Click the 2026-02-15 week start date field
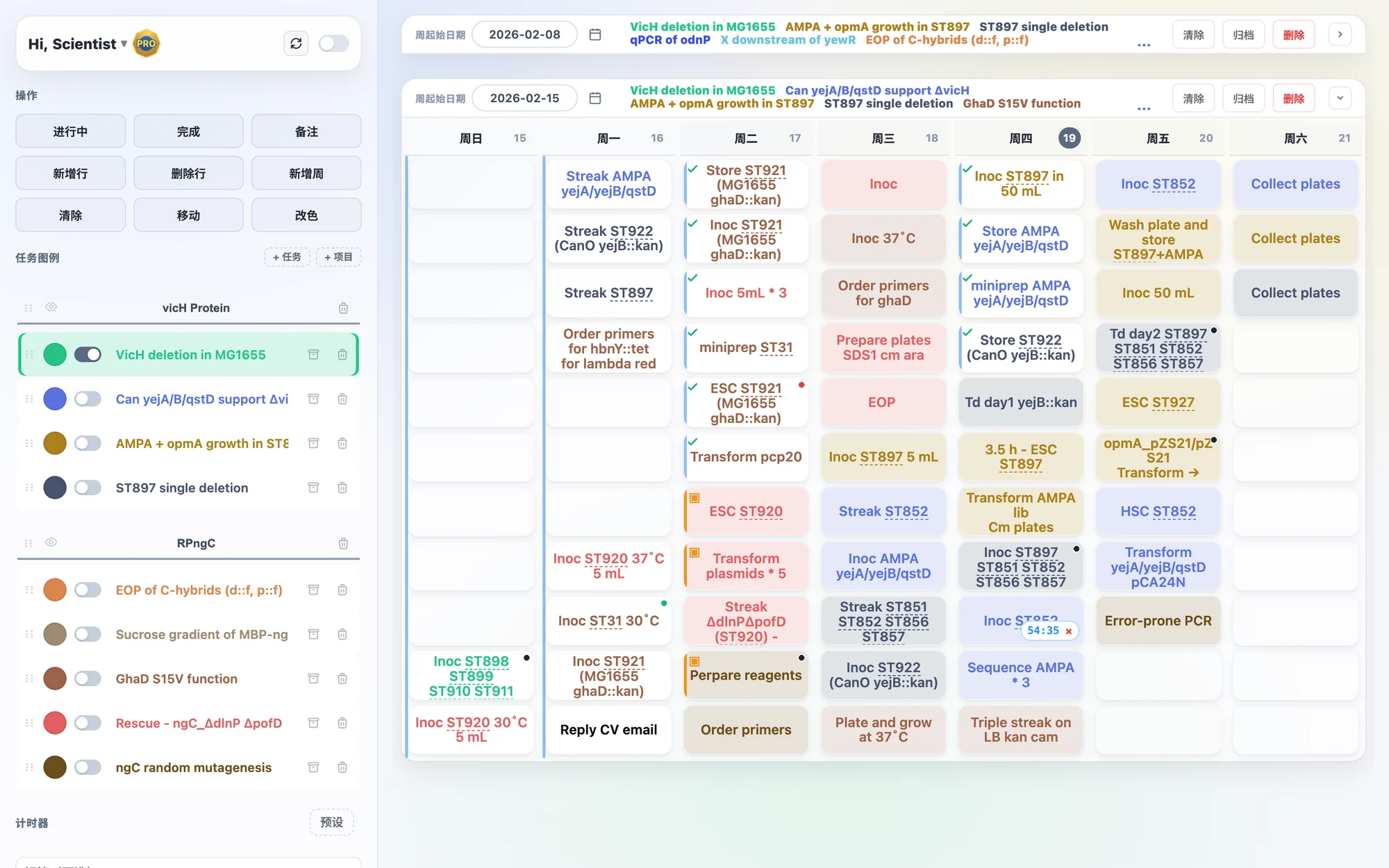 pyautogui.click(x=524, y=99)
